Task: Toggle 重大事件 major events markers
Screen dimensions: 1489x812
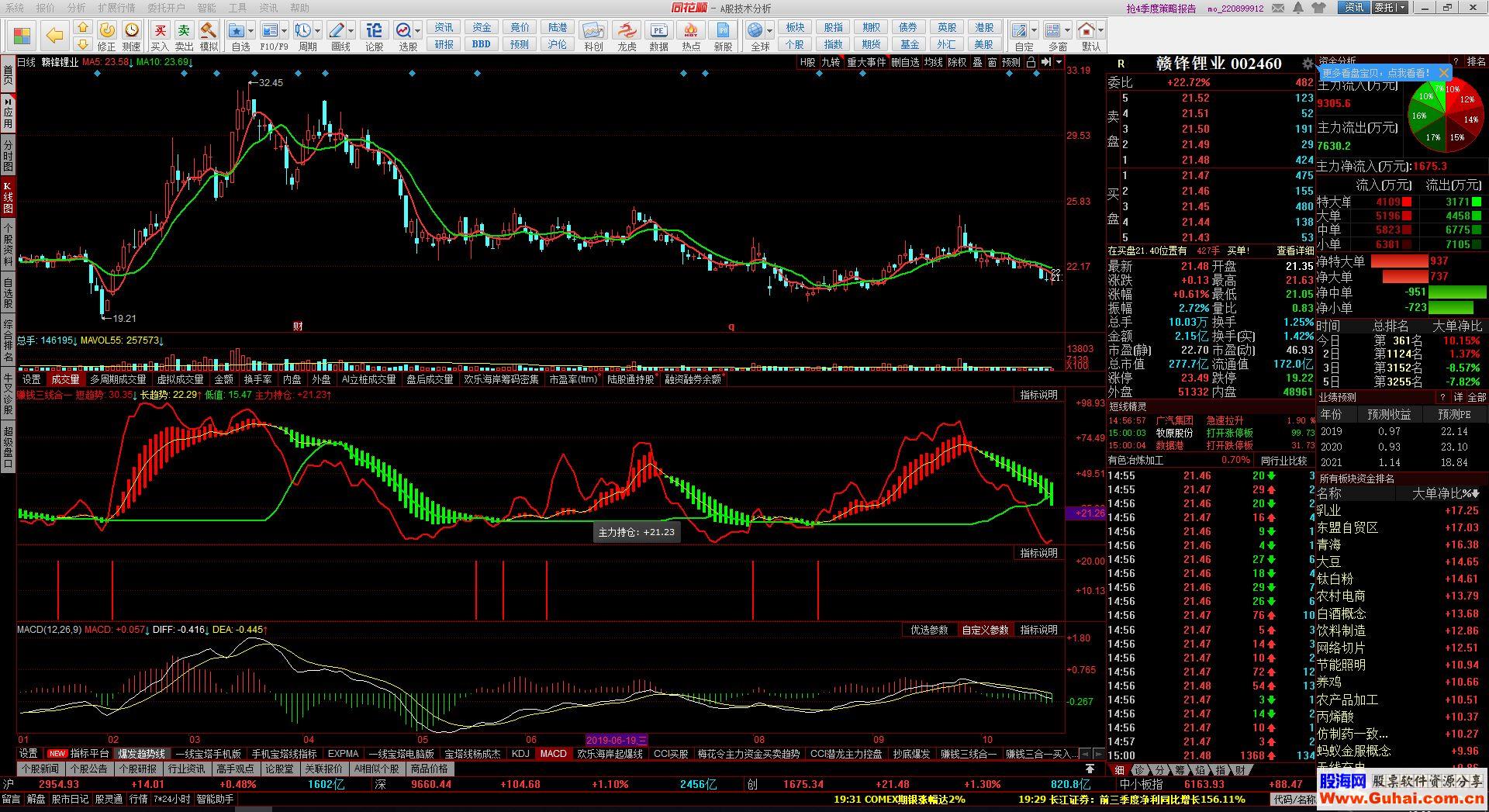Action: coord(866,62)
